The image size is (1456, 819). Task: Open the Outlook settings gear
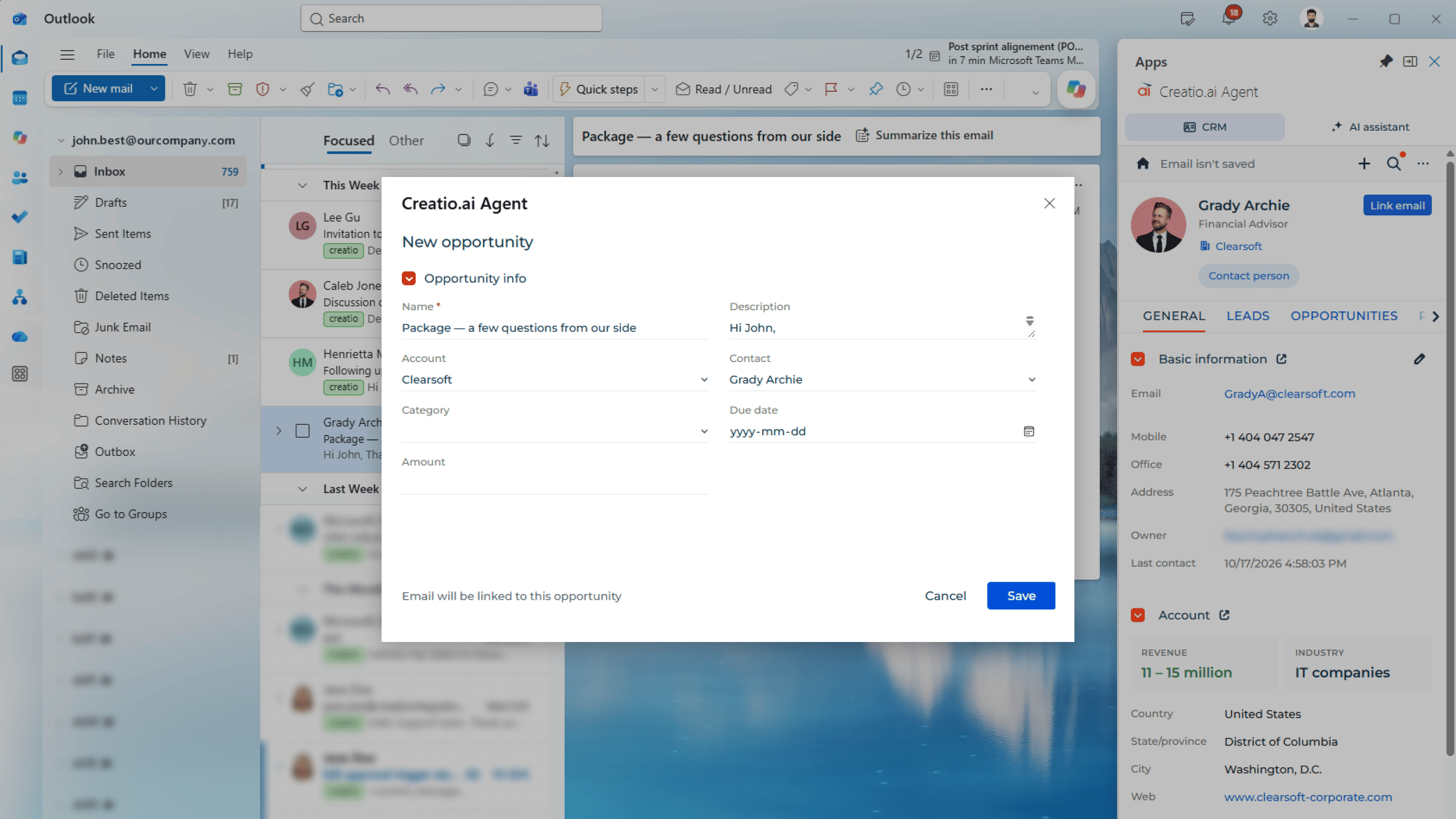(1269, 19)
